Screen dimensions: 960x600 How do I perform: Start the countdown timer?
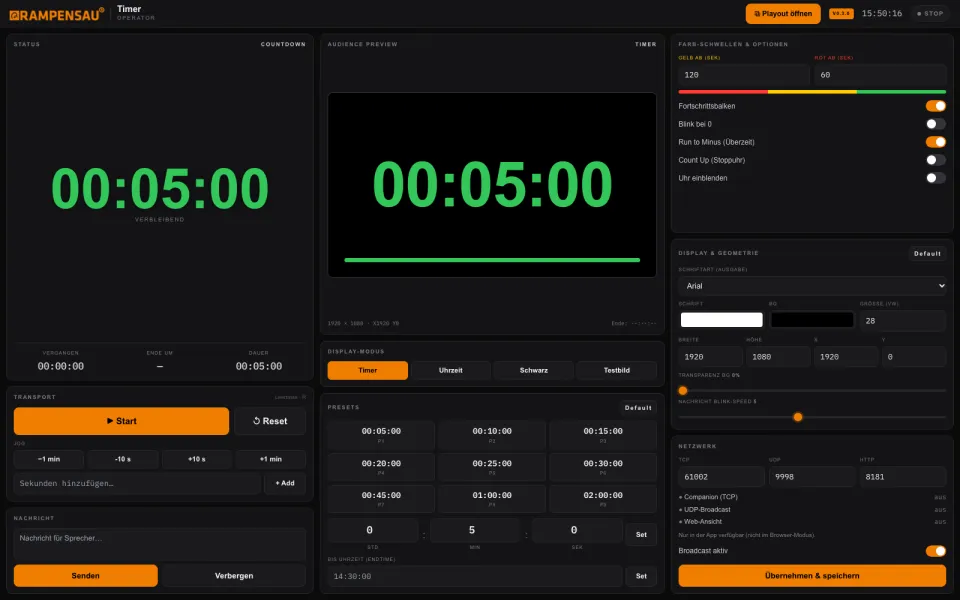pos(121,421)
